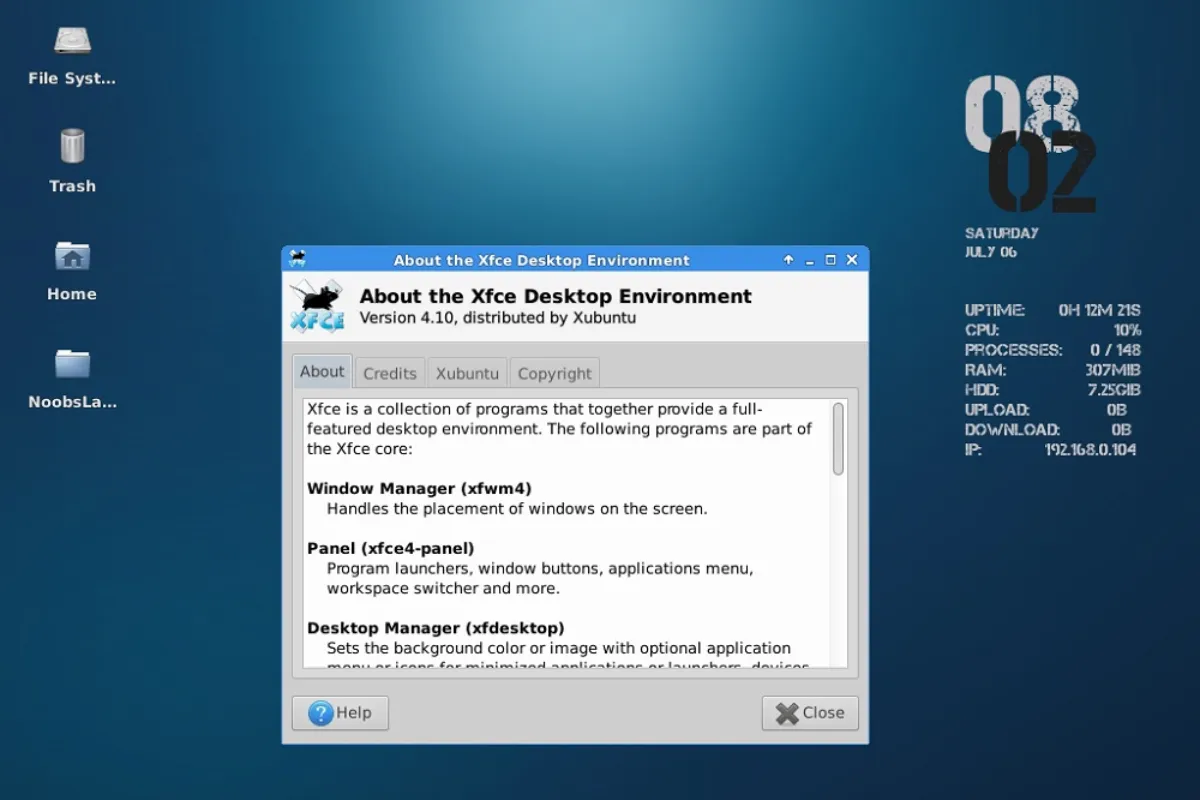1200x800 pixels.
Task: Click the SATURDAY day label
Action: [x=1002, y=233]
